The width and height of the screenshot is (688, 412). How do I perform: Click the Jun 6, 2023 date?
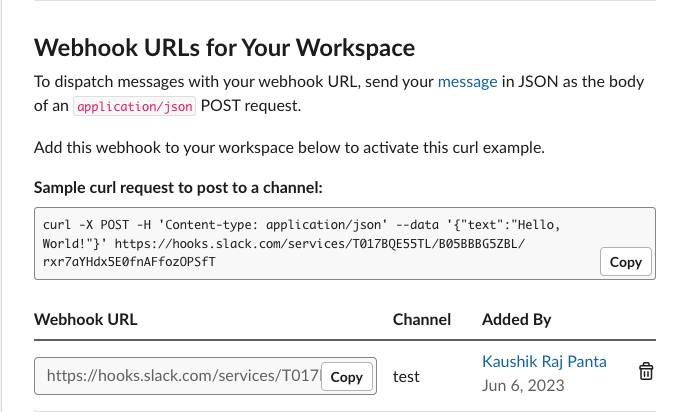tap(523, 385)
